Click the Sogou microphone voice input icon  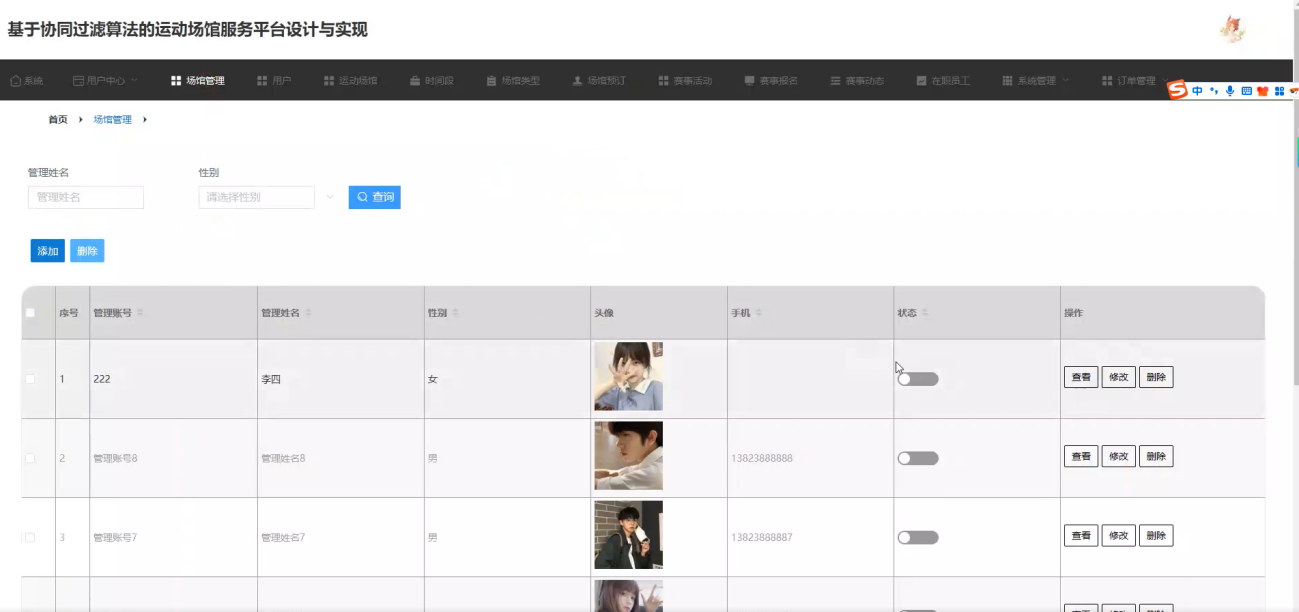[x=1230, y=91]
